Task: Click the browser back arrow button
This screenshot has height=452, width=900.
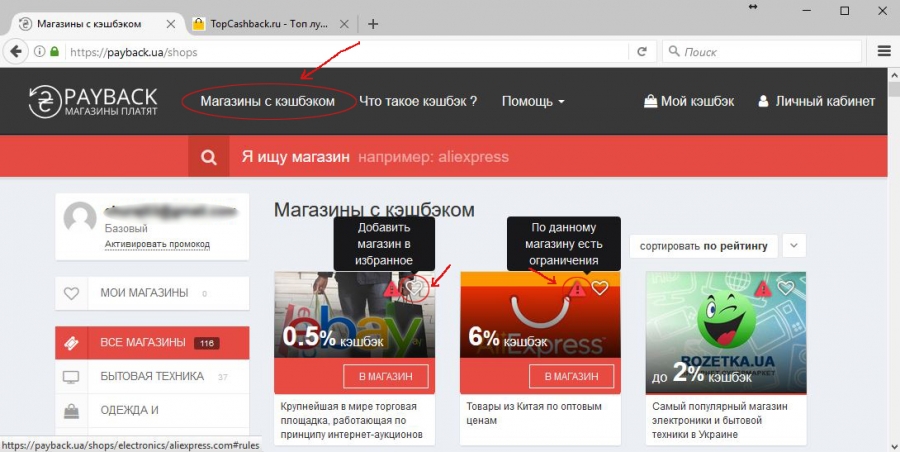Action: [16, 52]
